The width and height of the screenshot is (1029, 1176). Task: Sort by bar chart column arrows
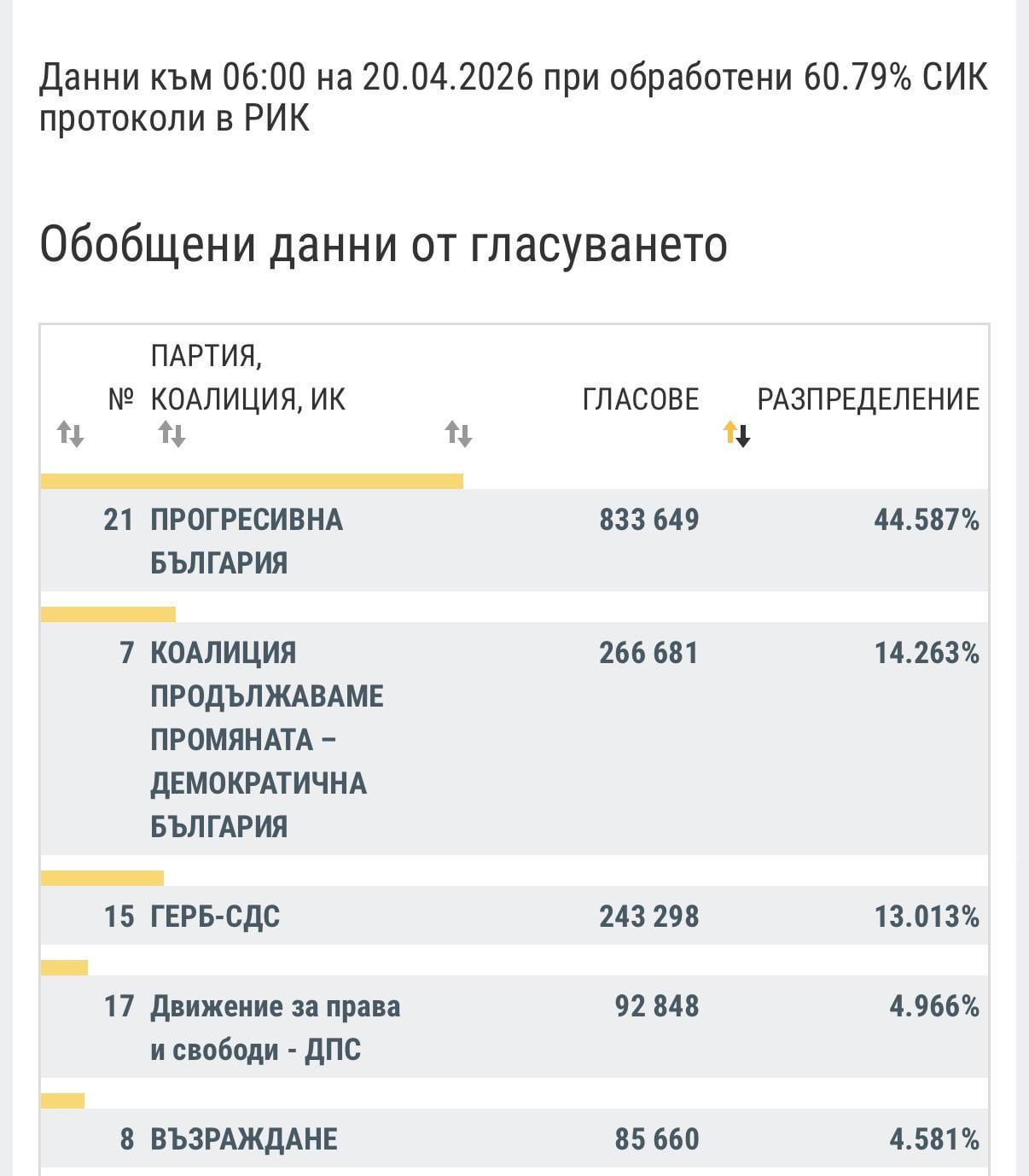[459, 435]
